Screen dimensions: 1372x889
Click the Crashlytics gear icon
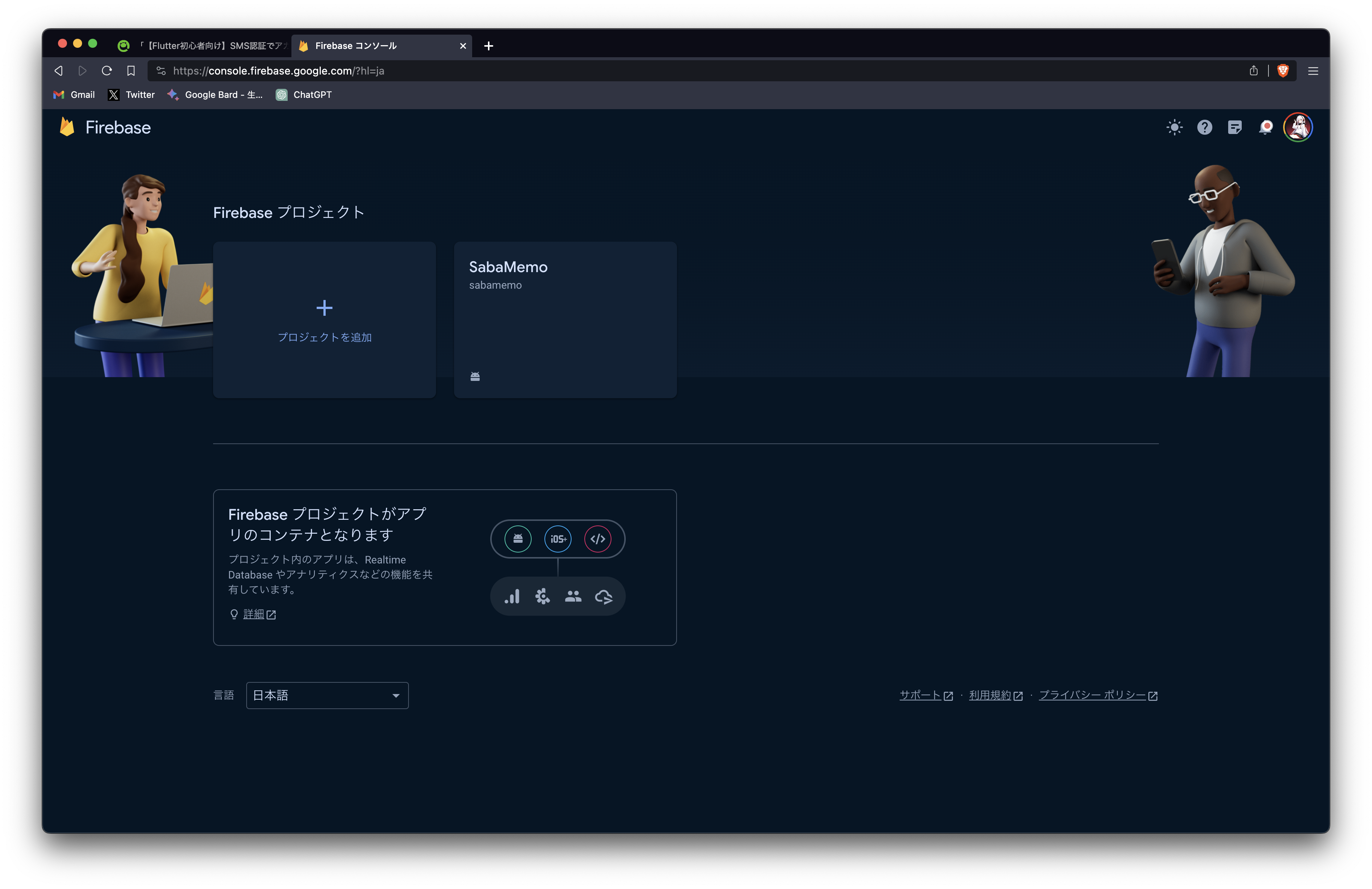click(x=543, y=596)
